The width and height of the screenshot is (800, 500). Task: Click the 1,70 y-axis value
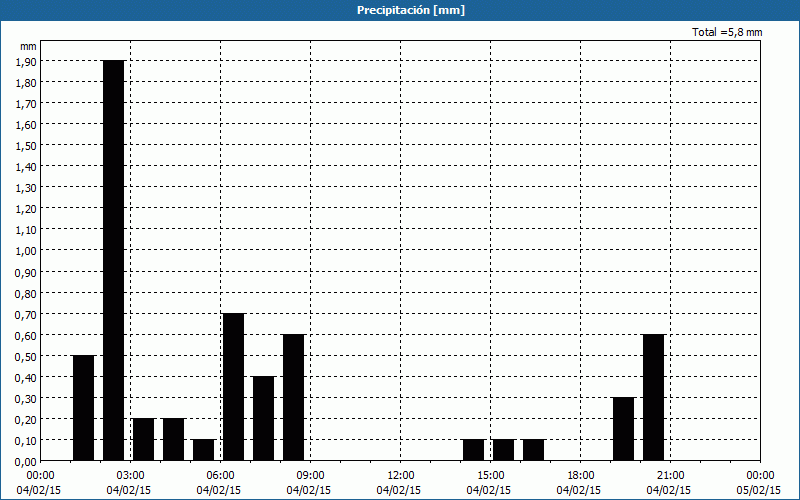(26, 104)
